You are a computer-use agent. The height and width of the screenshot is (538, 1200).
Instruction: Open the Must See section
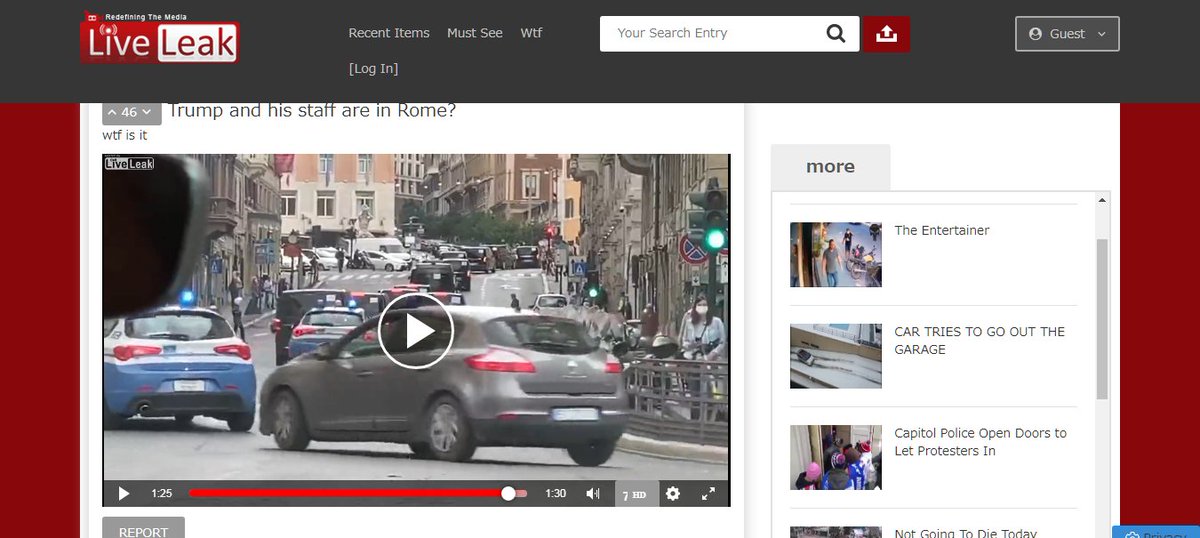[475, 33]
